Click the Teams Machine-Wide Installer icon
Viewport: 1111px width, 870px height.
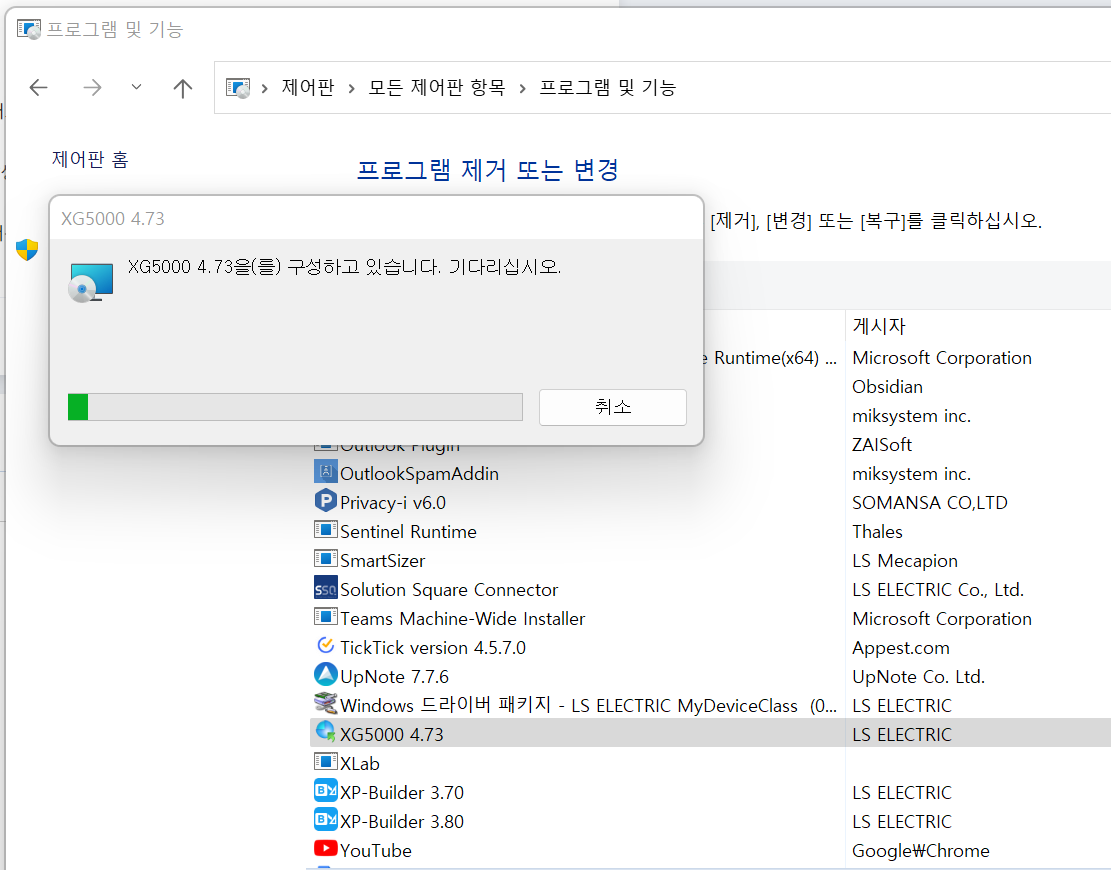point(325,618)
